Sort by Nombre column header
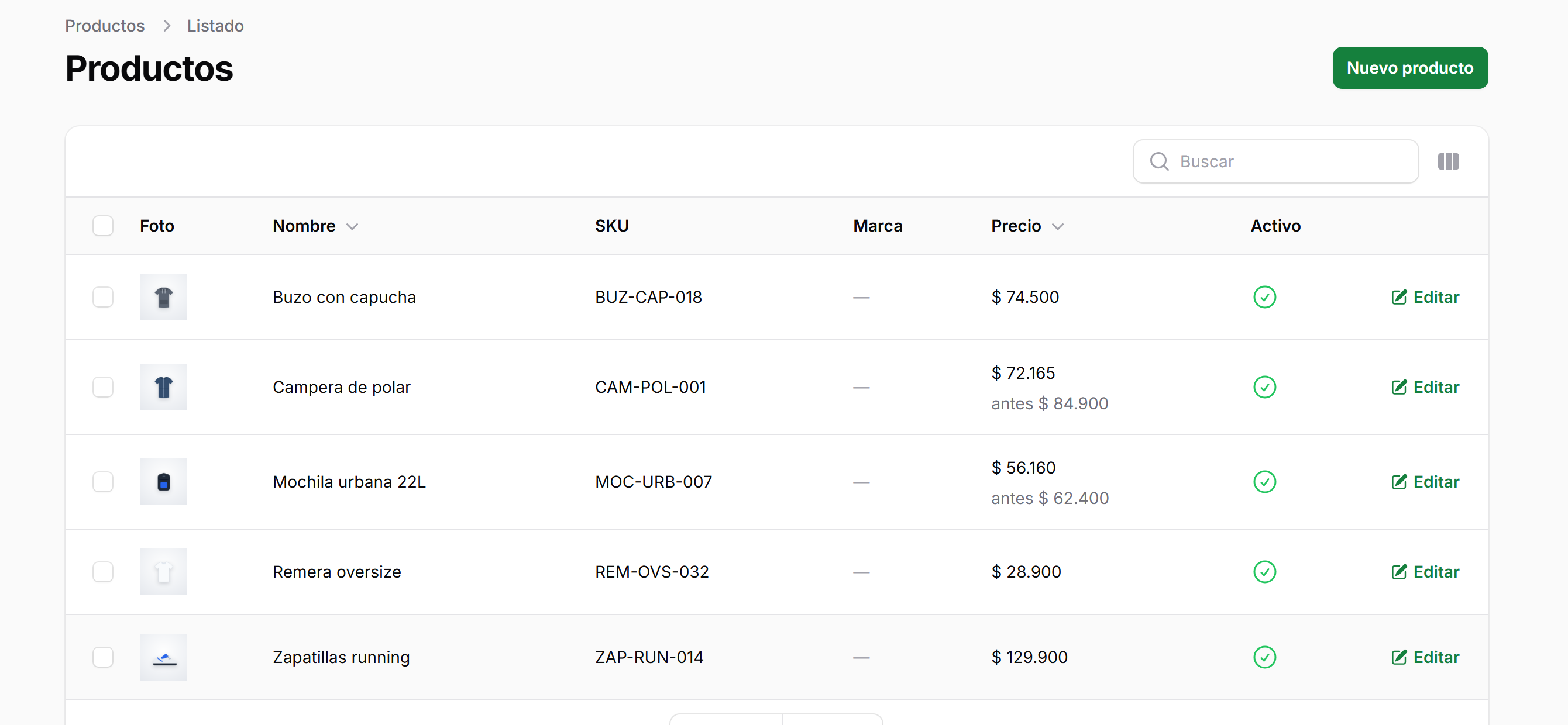1568x725 pixels. pyautogui.click(x=315, y=226)
